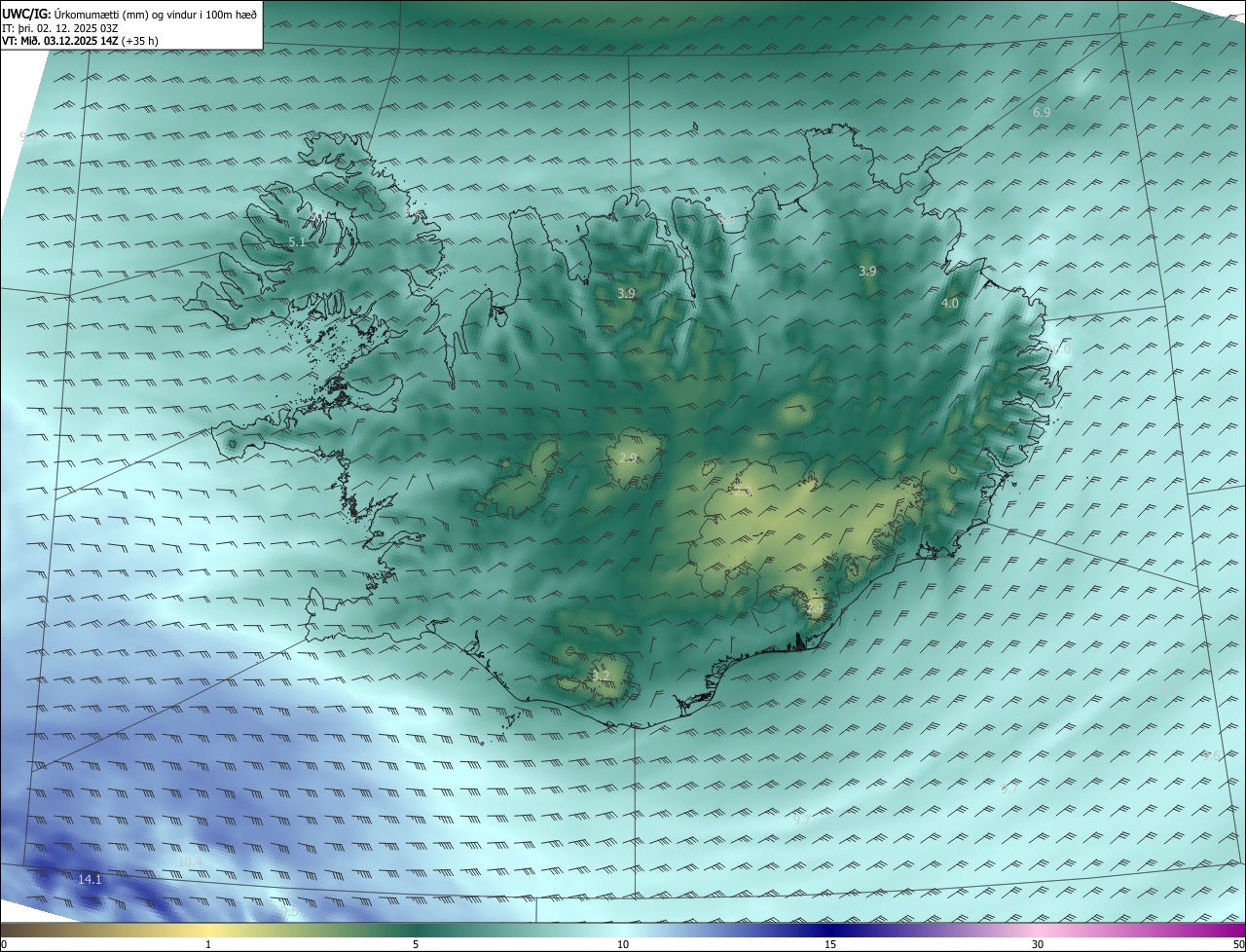Click the colorbar tick label 15

830,944
